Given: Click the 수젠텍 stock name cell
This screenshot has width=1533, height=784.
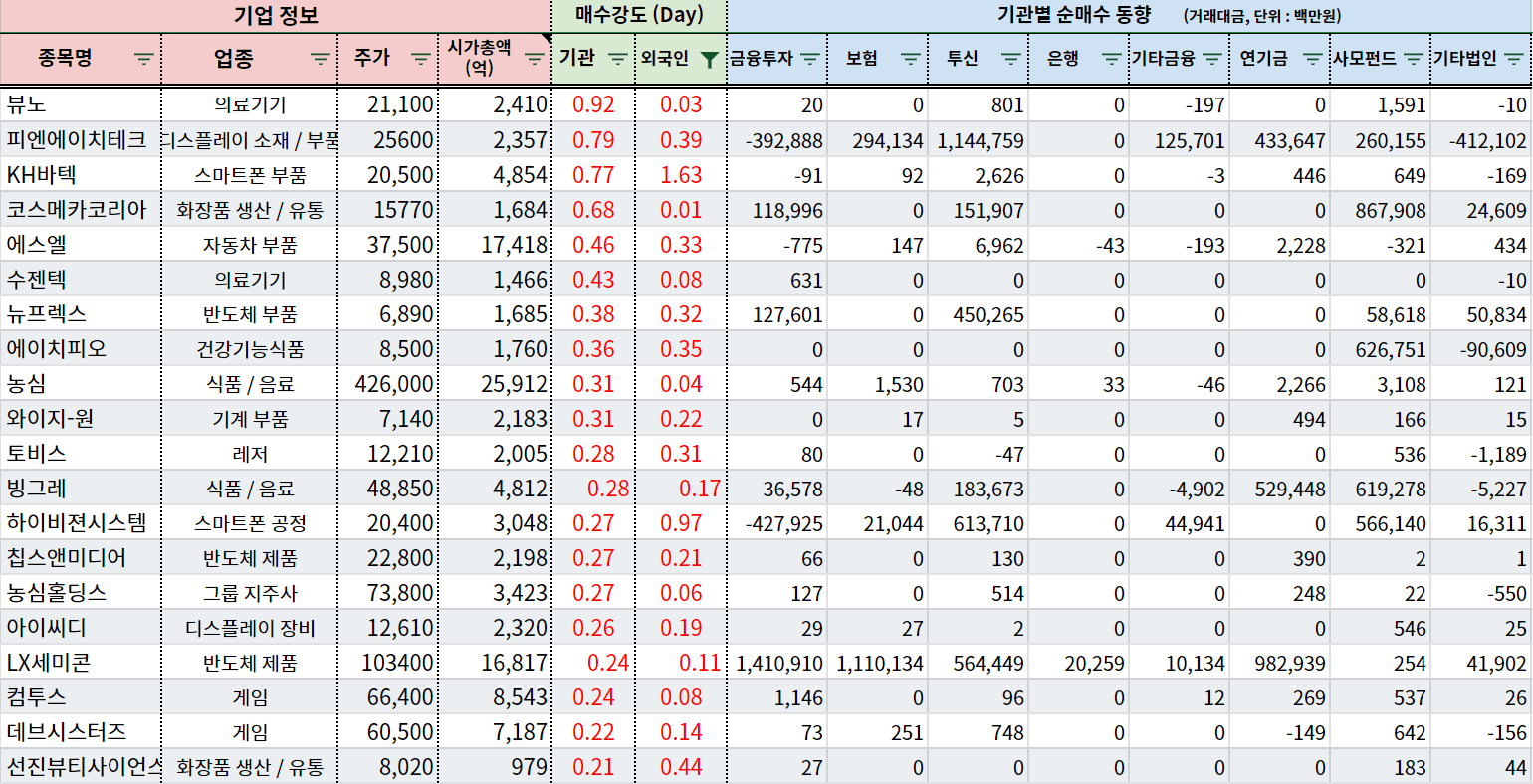Looking at the screenshot, I should tap(81, 279).
